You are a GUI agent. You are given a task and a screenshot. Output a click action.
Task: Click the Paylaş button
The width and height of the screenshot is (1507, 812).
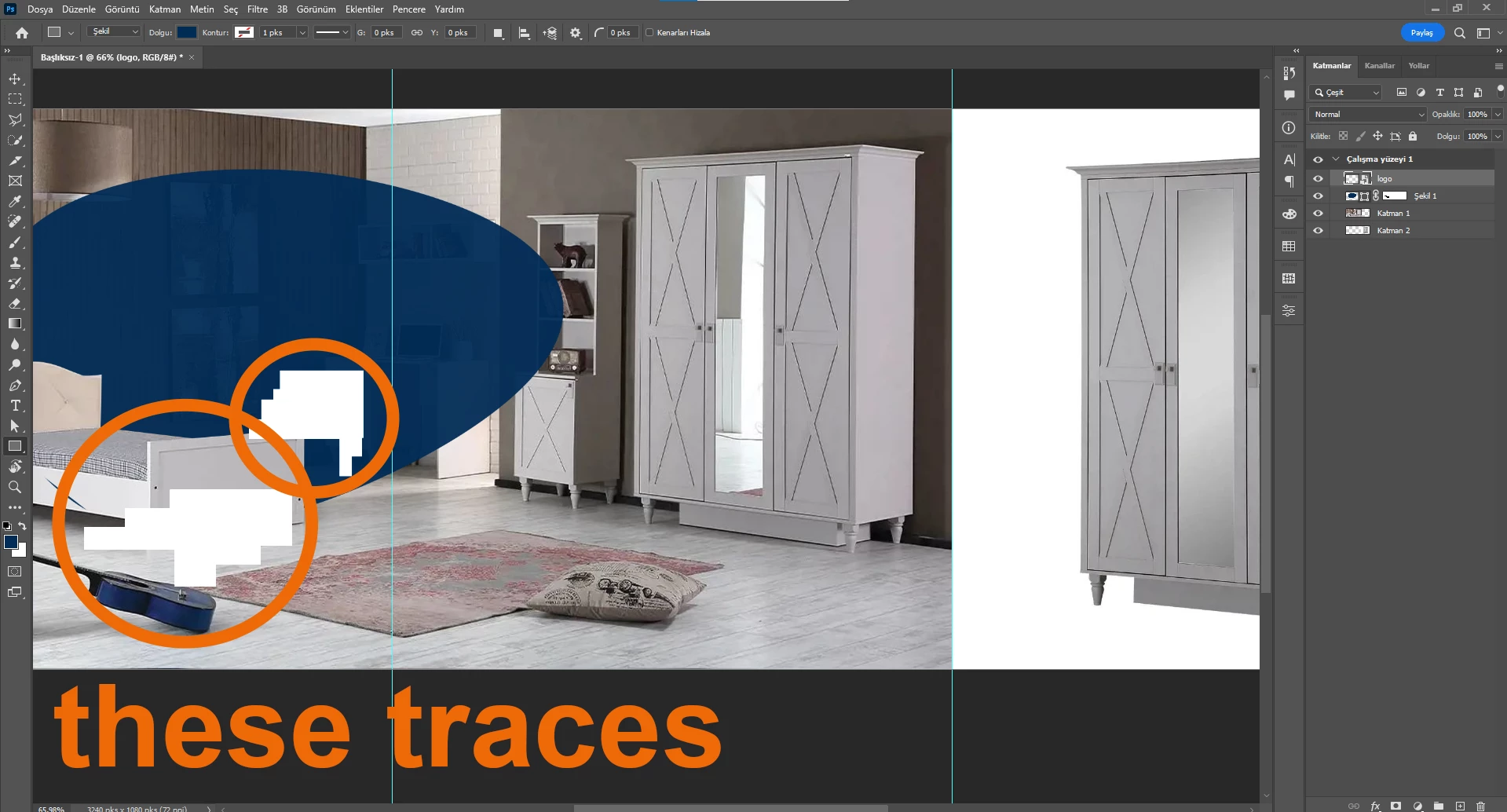(1422, 33)
